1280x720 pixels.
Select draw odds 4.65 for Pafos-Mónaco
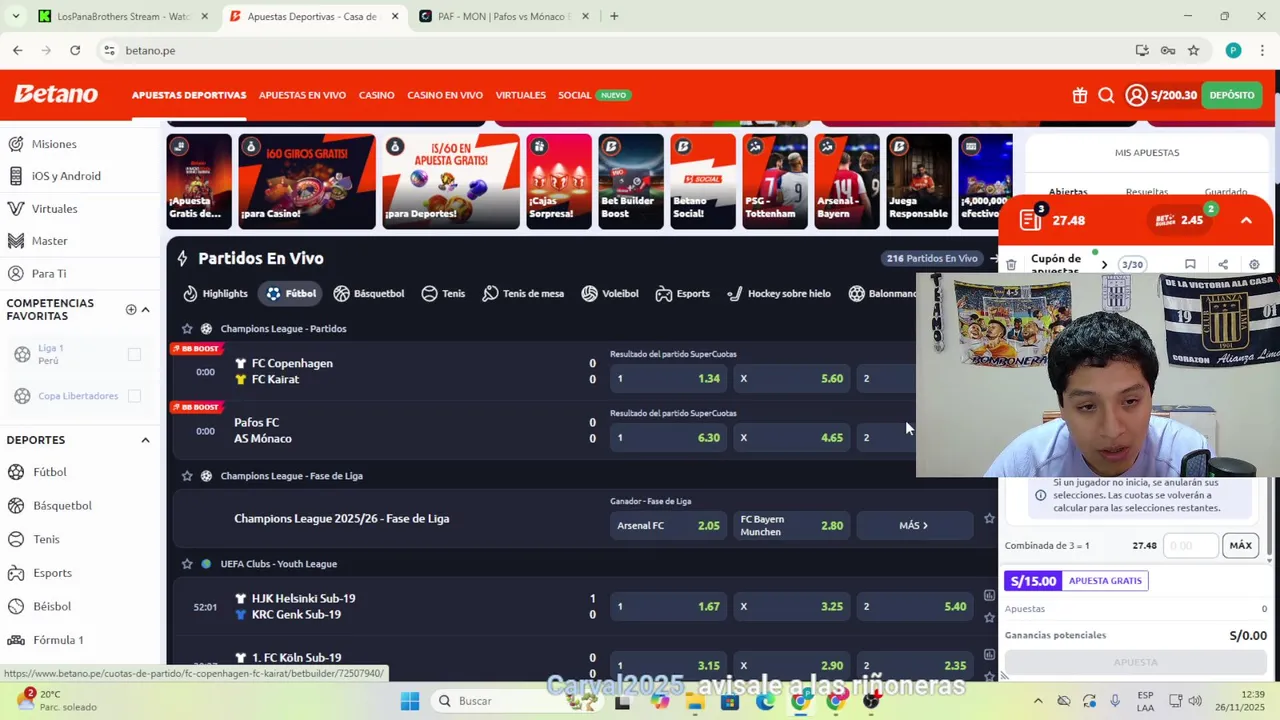pyautogui.click(x=791, y=438)
